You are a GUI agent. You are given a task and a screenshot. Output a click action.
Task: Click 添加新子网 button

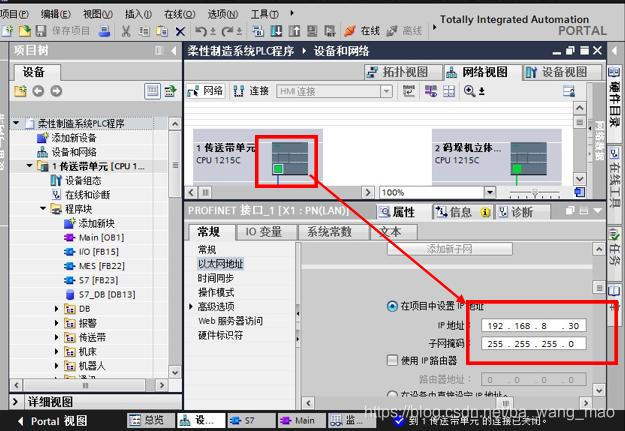[x=449, y=249]
